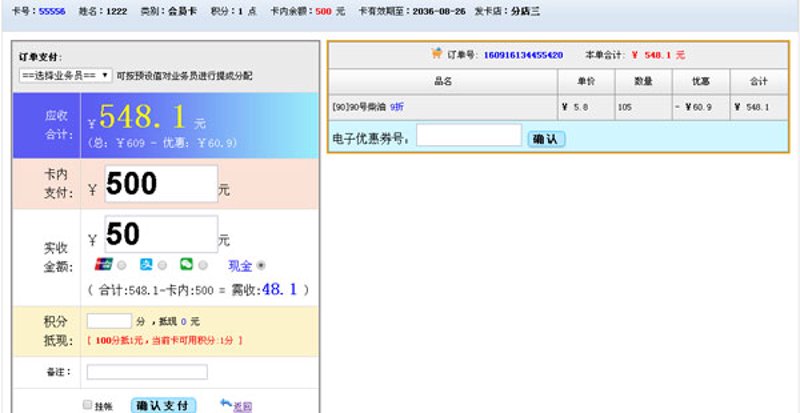Click the row total cell ¥ 548.1
The image size is (800, 413).
(759, 107)
